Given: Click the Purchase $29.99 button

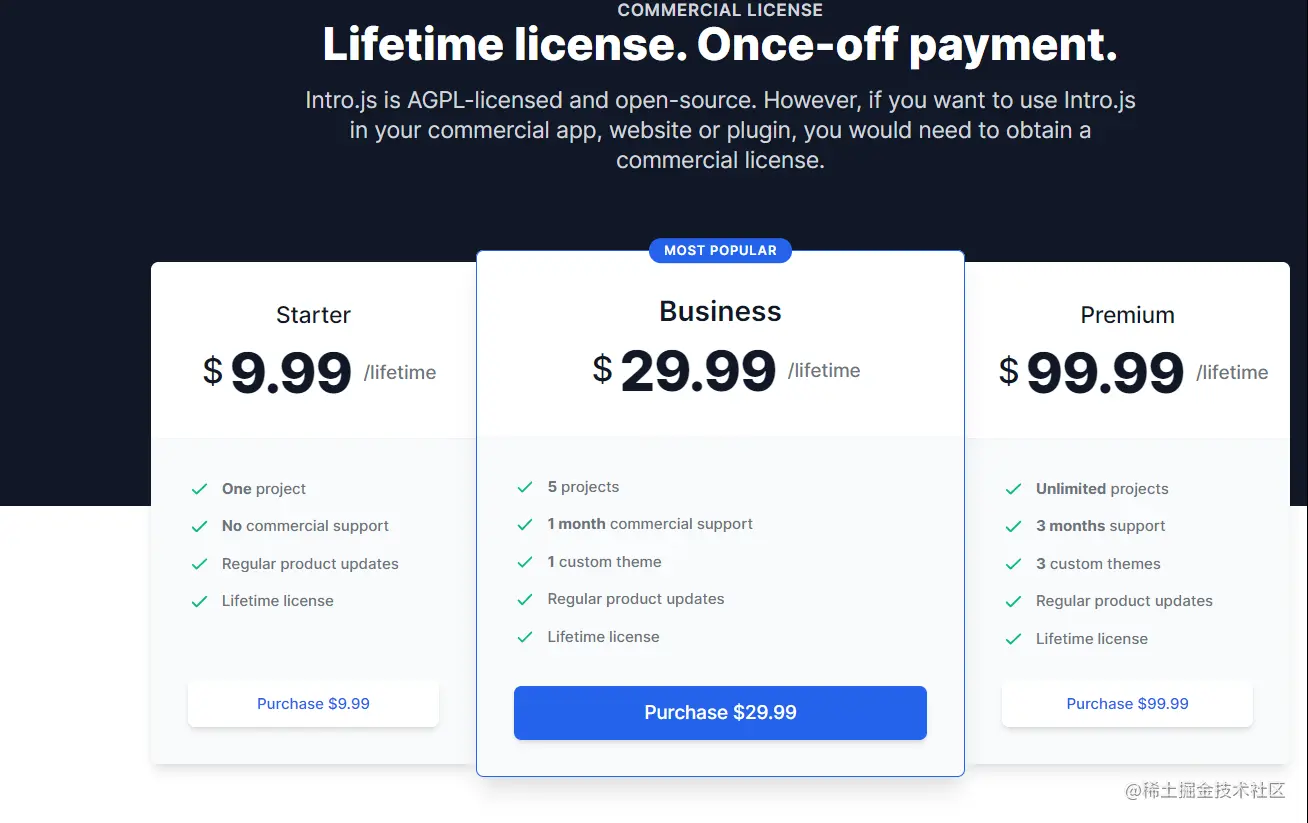Looking at the screenshot, I should (720, 713).
